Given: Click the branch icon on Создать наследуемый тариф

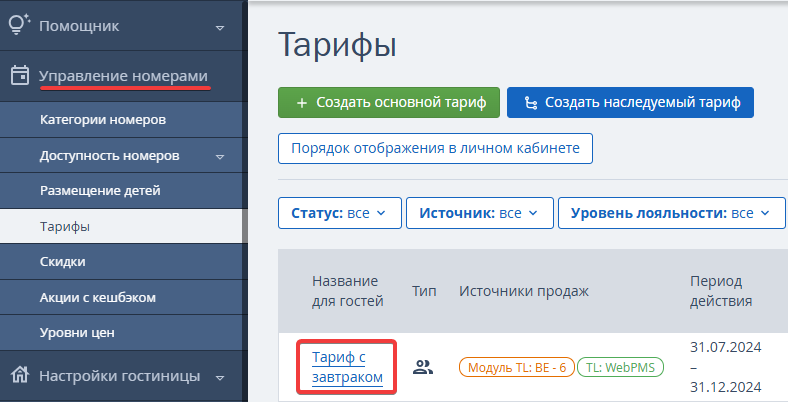Looking at the screenshot, I should [x=531, y=103].
